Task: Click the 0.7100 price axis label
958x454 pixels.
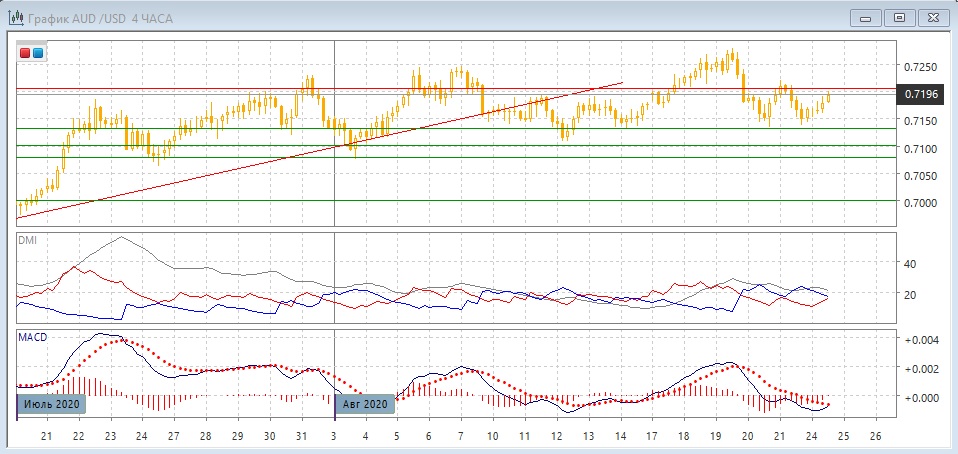Action: pos(920,148)
